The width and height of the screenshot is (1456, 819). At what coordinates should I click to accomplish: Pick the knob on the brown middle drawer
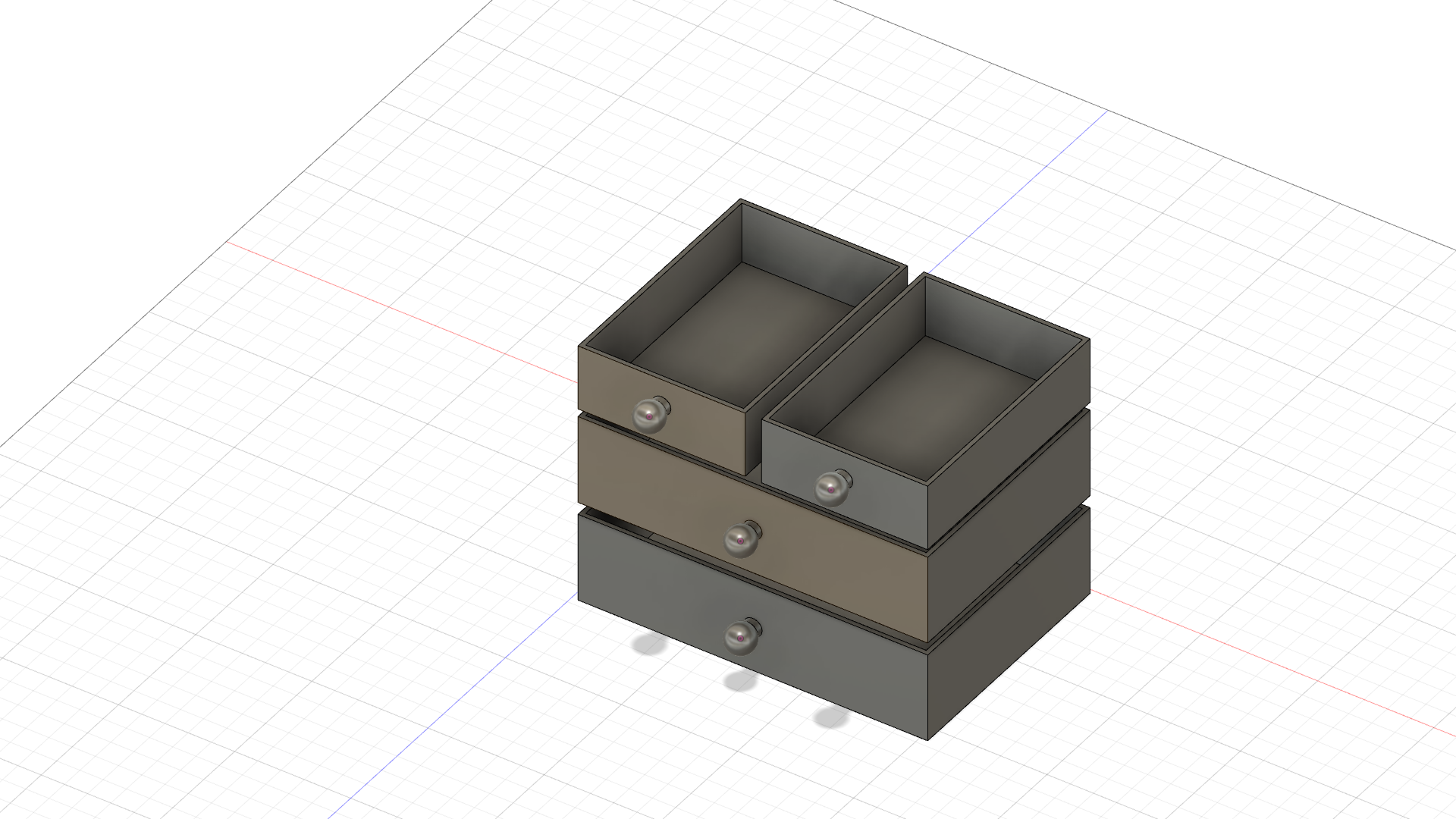click(742, 538)
